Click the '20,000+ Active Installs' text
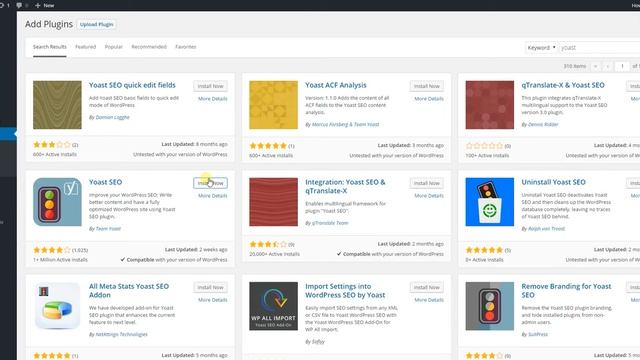The width and height of the screenshot is (640, 360). 274,254
